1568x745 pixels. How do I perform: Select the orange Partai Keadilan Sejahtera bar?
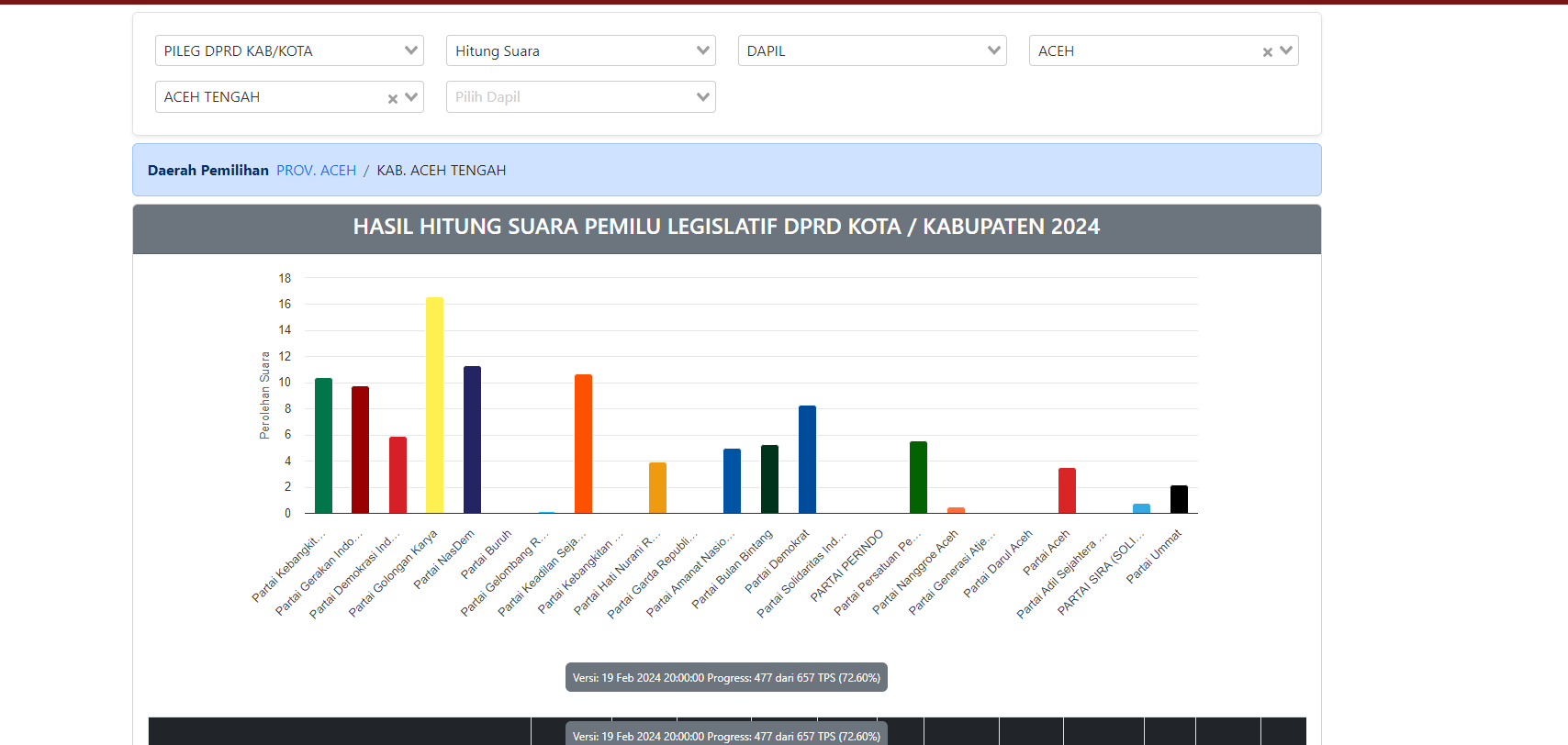pos(583,443)
